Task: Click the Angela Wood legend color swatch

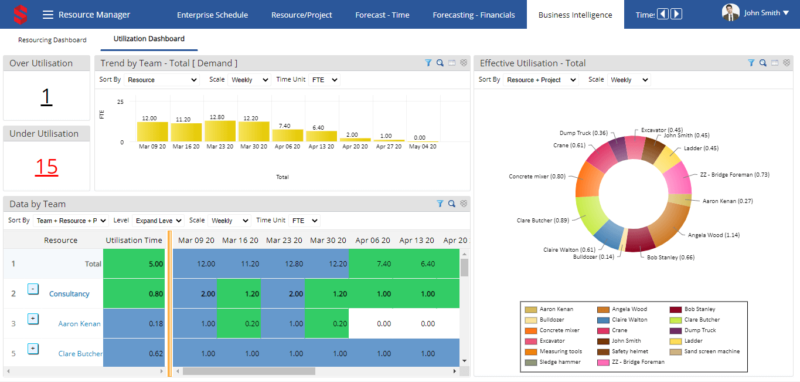Action: (x=603, y=309)
